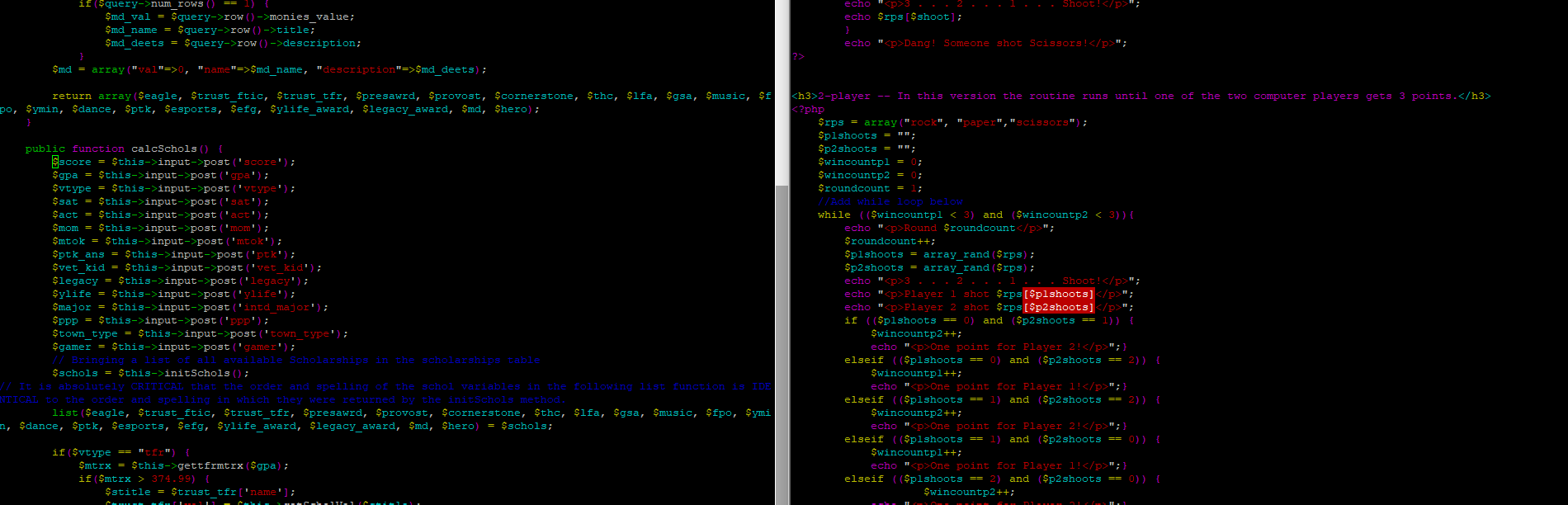This screenshot has width=1568, height=505.
Task: Click the $town_type = post('town_type') line
Action: (x=200, y=333)
